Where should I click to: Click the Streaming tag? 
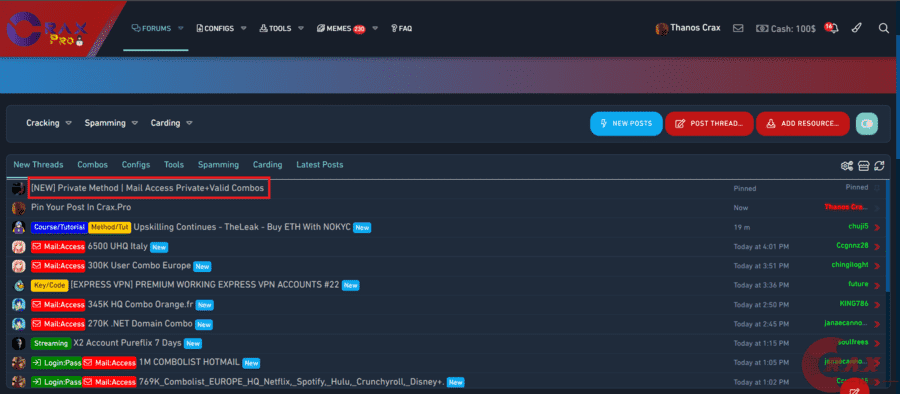[51, 343]
